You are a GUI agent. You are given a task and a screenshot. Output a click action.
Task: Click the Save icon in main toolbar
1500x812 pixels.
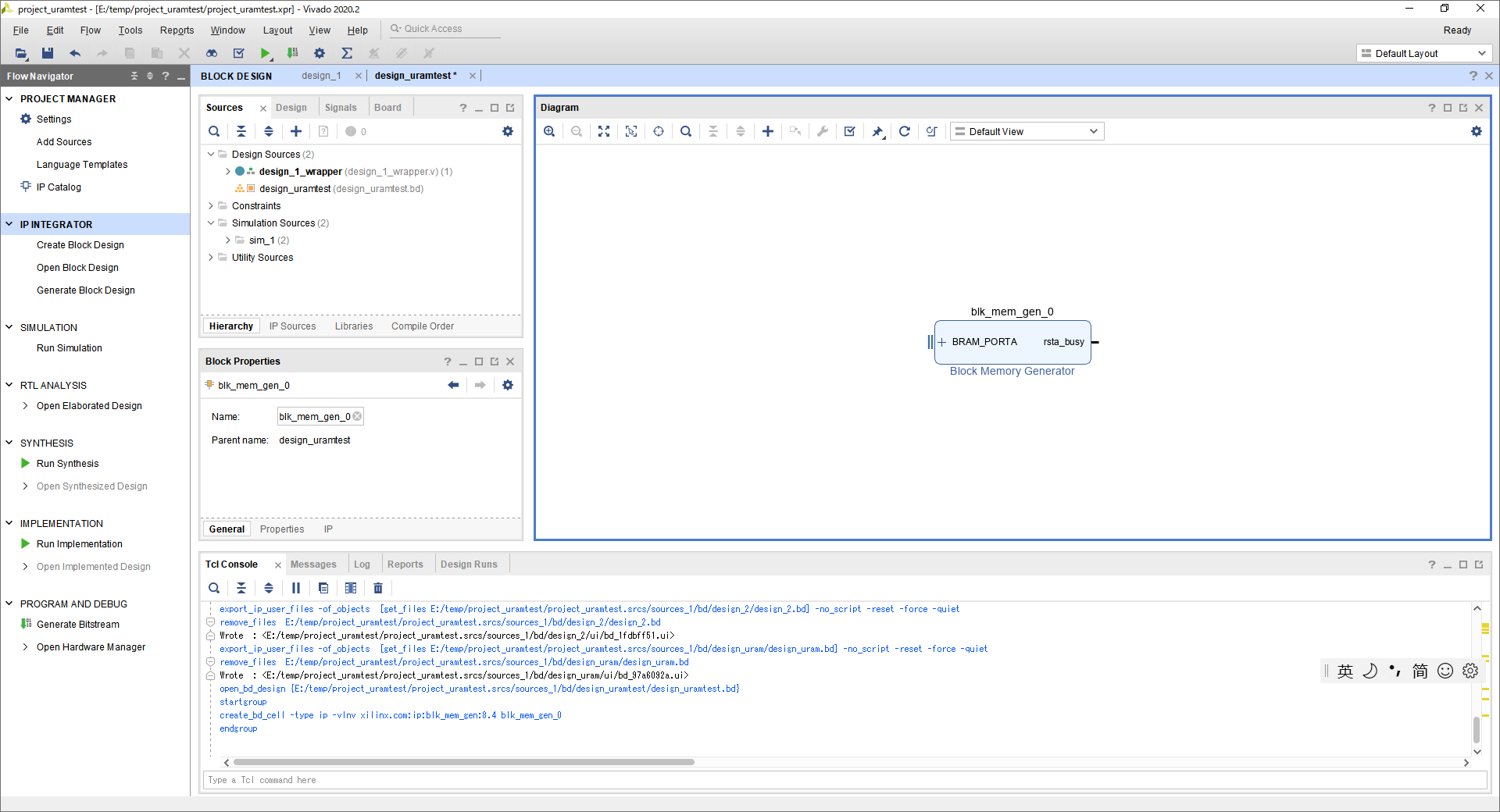coord(48,53)
